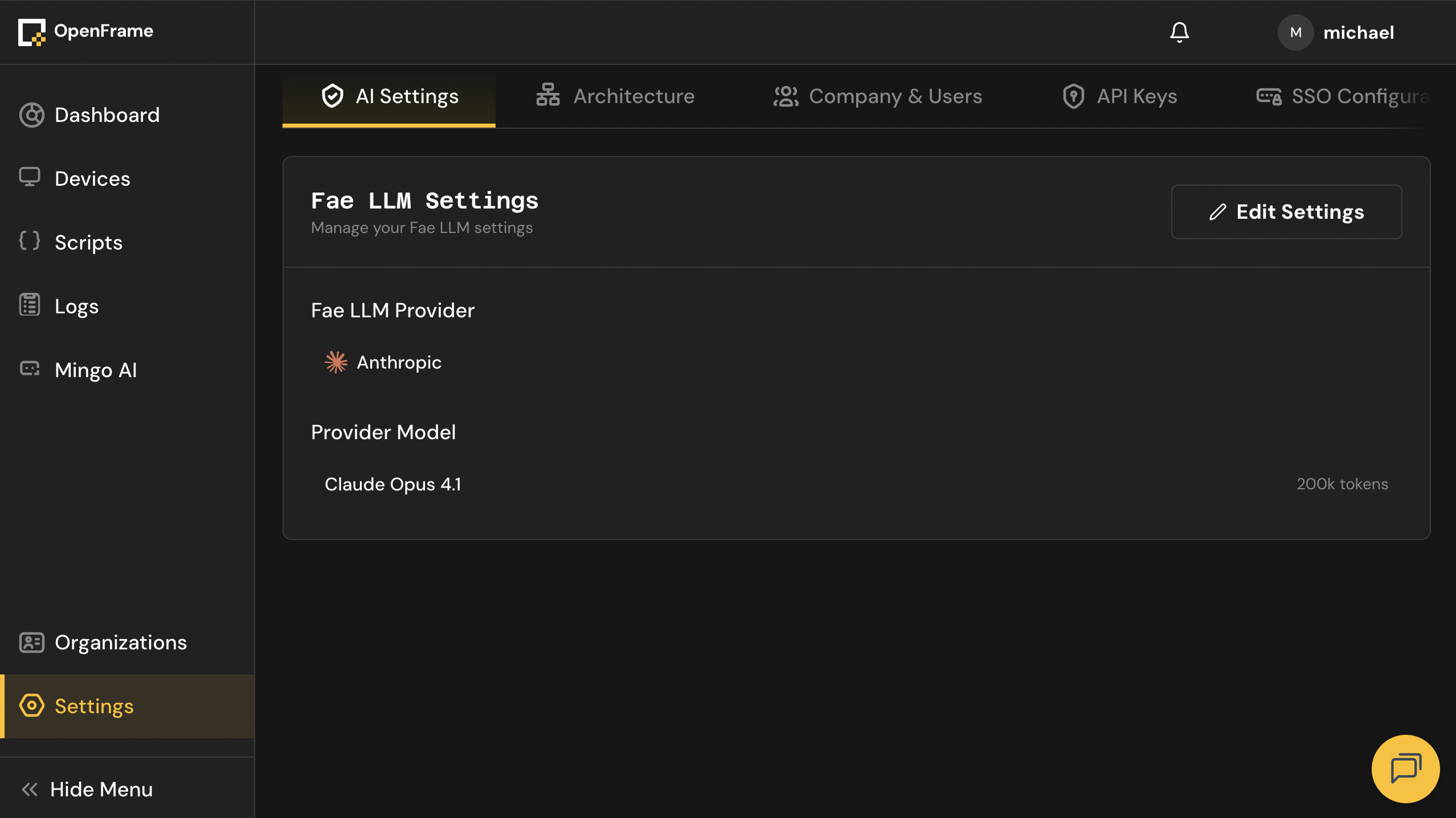
Task: Select the API Keys tab
Action: pyautogui.click(x=1120, y=96)
